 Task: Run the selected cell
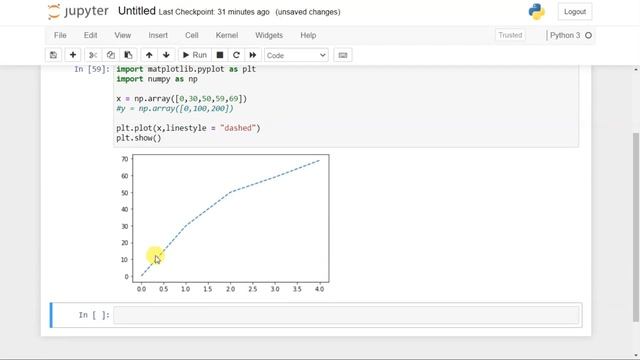[x=195, y=55]
